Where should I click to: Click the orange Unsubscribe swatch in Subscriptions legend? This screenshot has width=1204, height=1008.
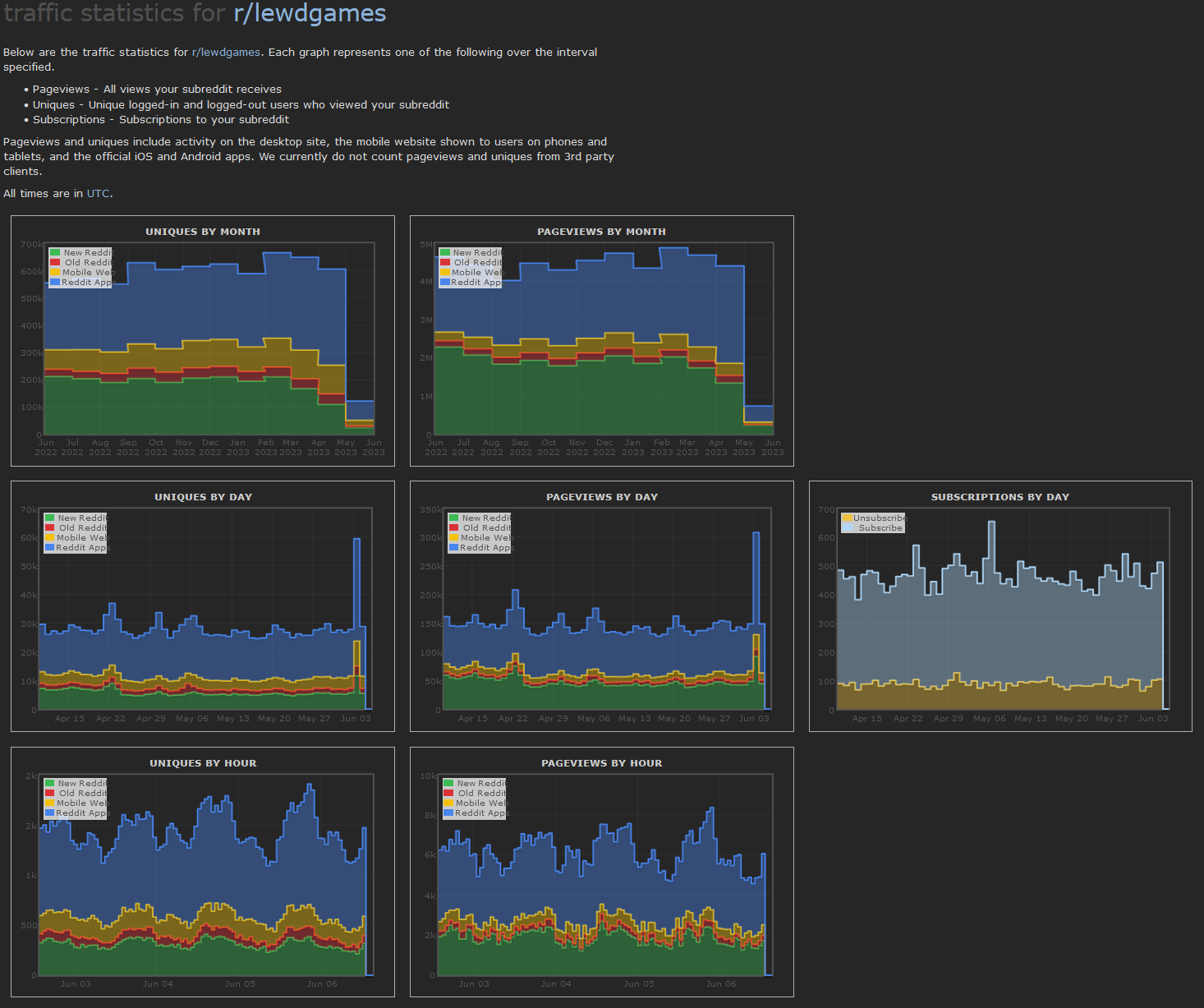tap(847, 518)
